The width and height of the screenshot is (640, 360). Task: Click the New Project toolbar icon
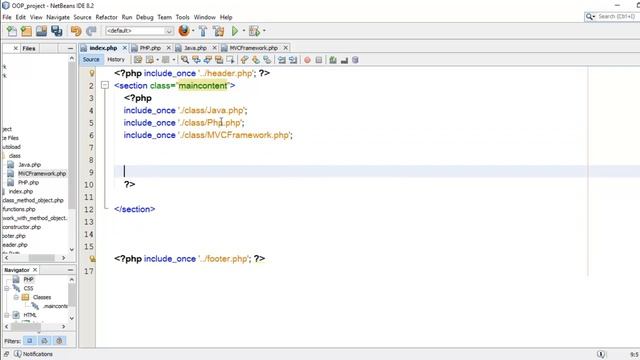coord(27,31)
